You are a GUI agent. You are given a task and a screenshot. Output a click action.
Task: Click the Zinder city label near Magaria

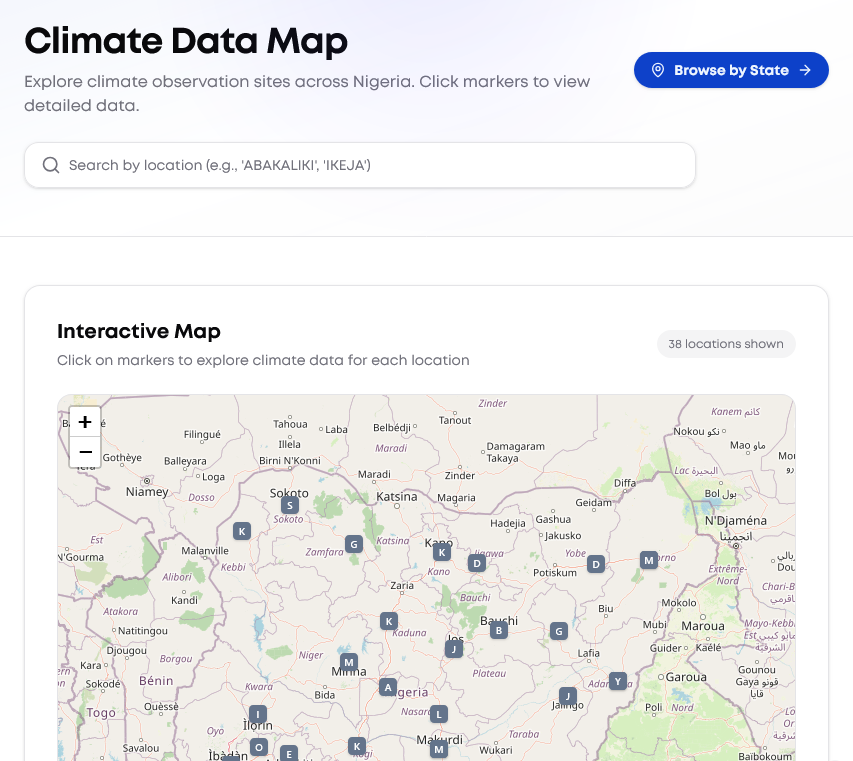click(x=460, y=475)
